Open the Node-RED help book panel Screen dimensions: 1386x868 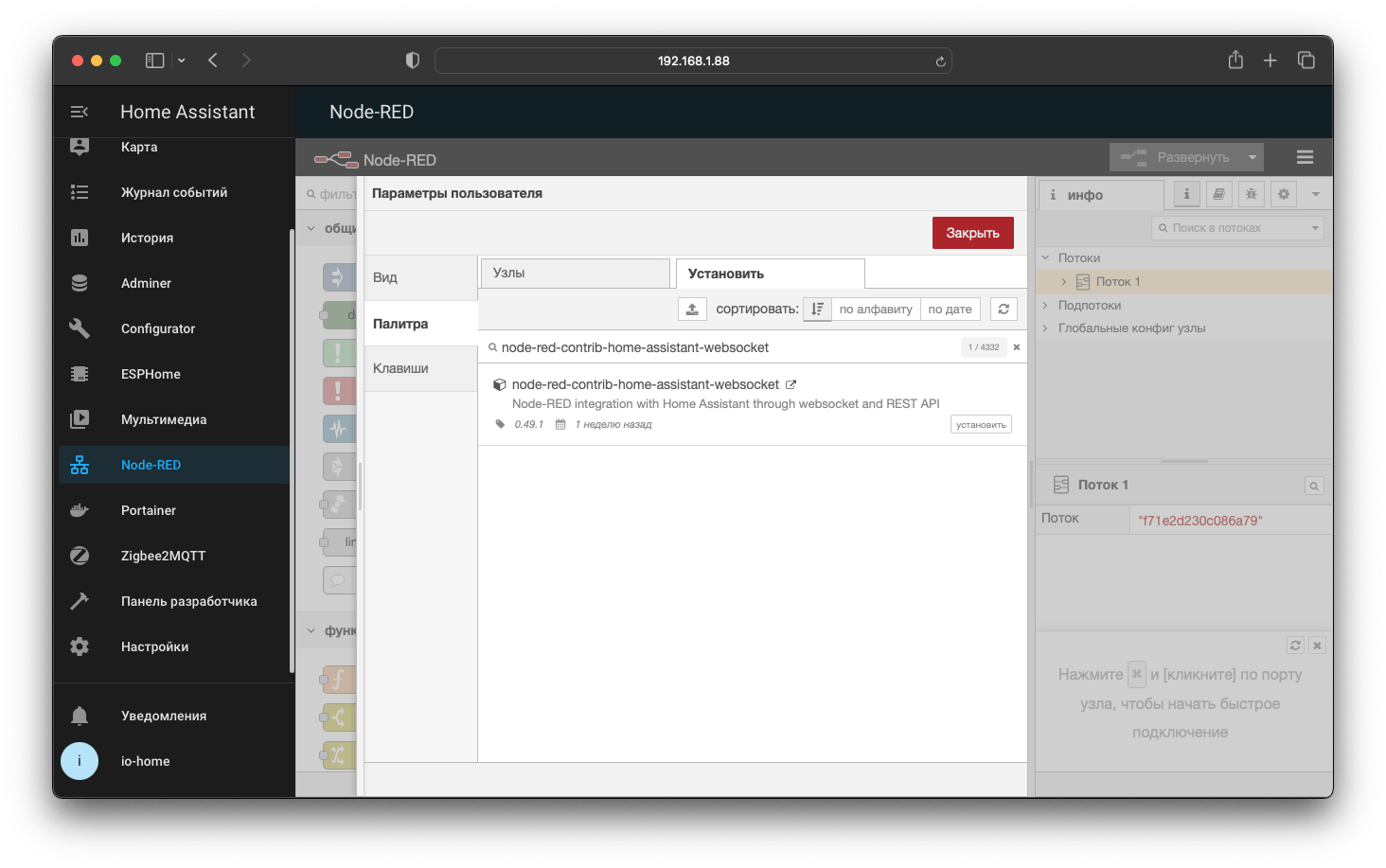click(x=1218, y=194)
